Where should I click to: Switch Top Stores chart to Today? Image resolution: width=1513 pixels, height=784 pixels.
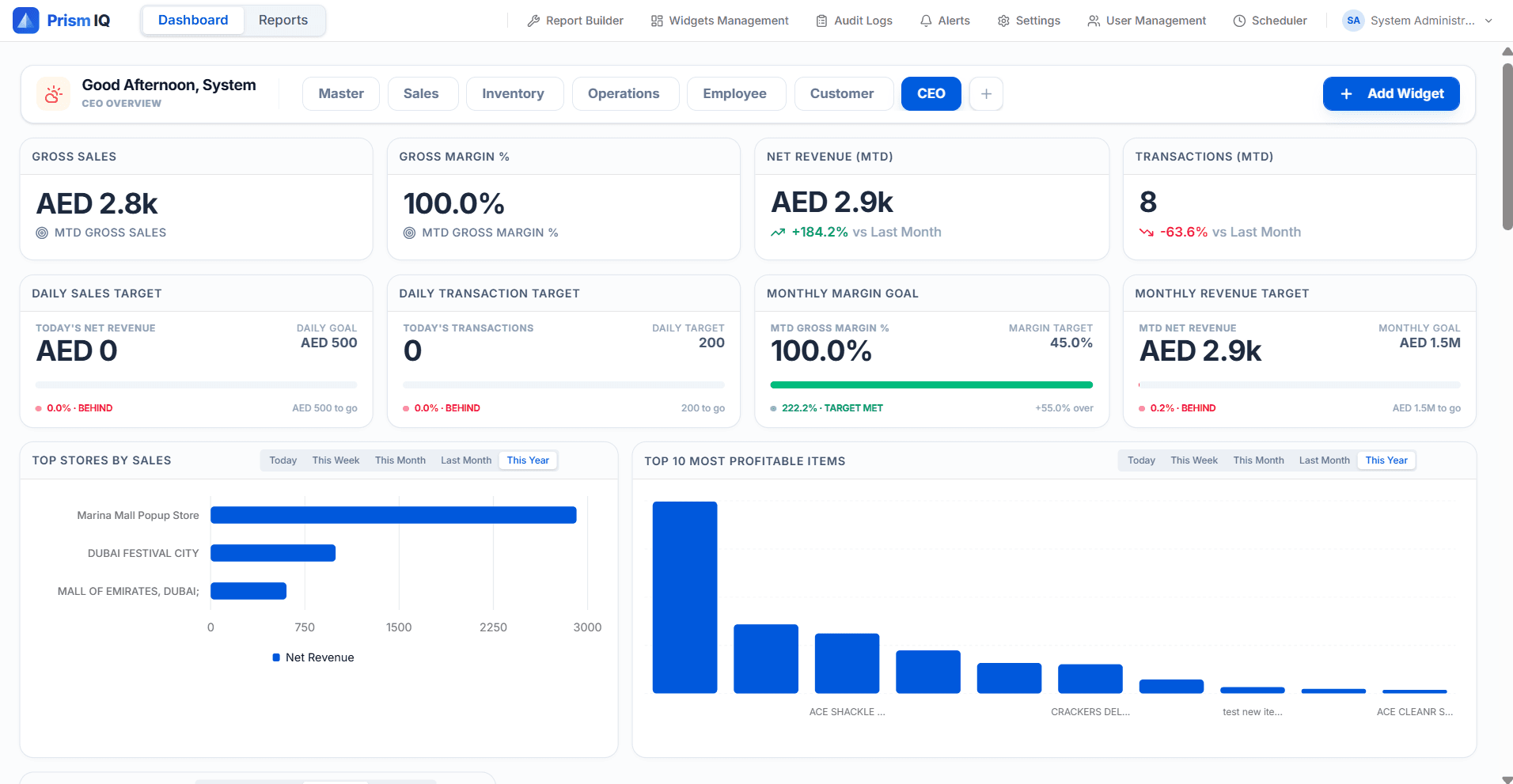click(283, 460)
